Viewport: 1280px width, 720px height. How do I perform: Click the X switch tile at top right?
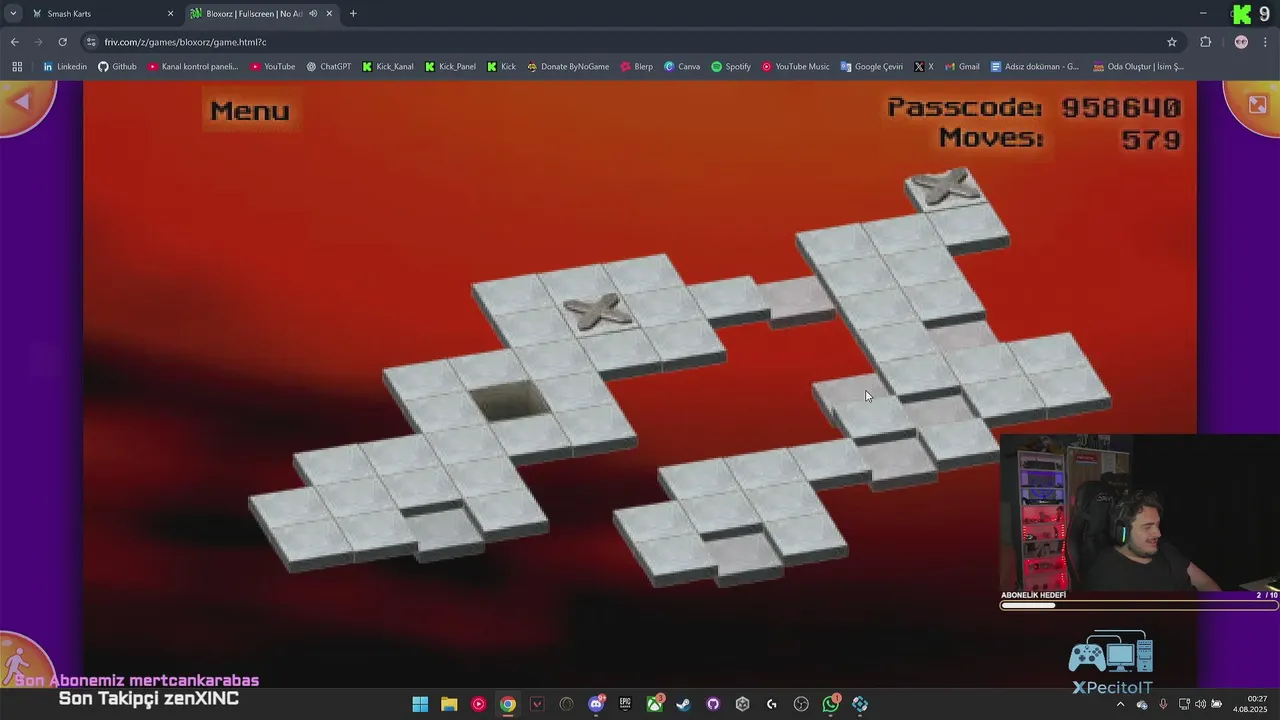pyautogui.click(x=944, y=187)
